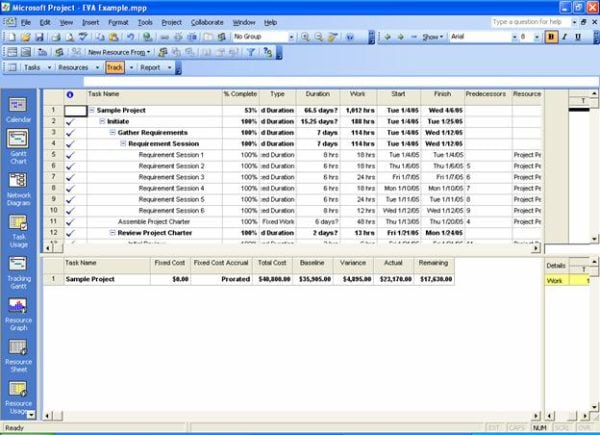Select the Requirement Session 3 task name
600x435 pixels.
tap(171, 177)
